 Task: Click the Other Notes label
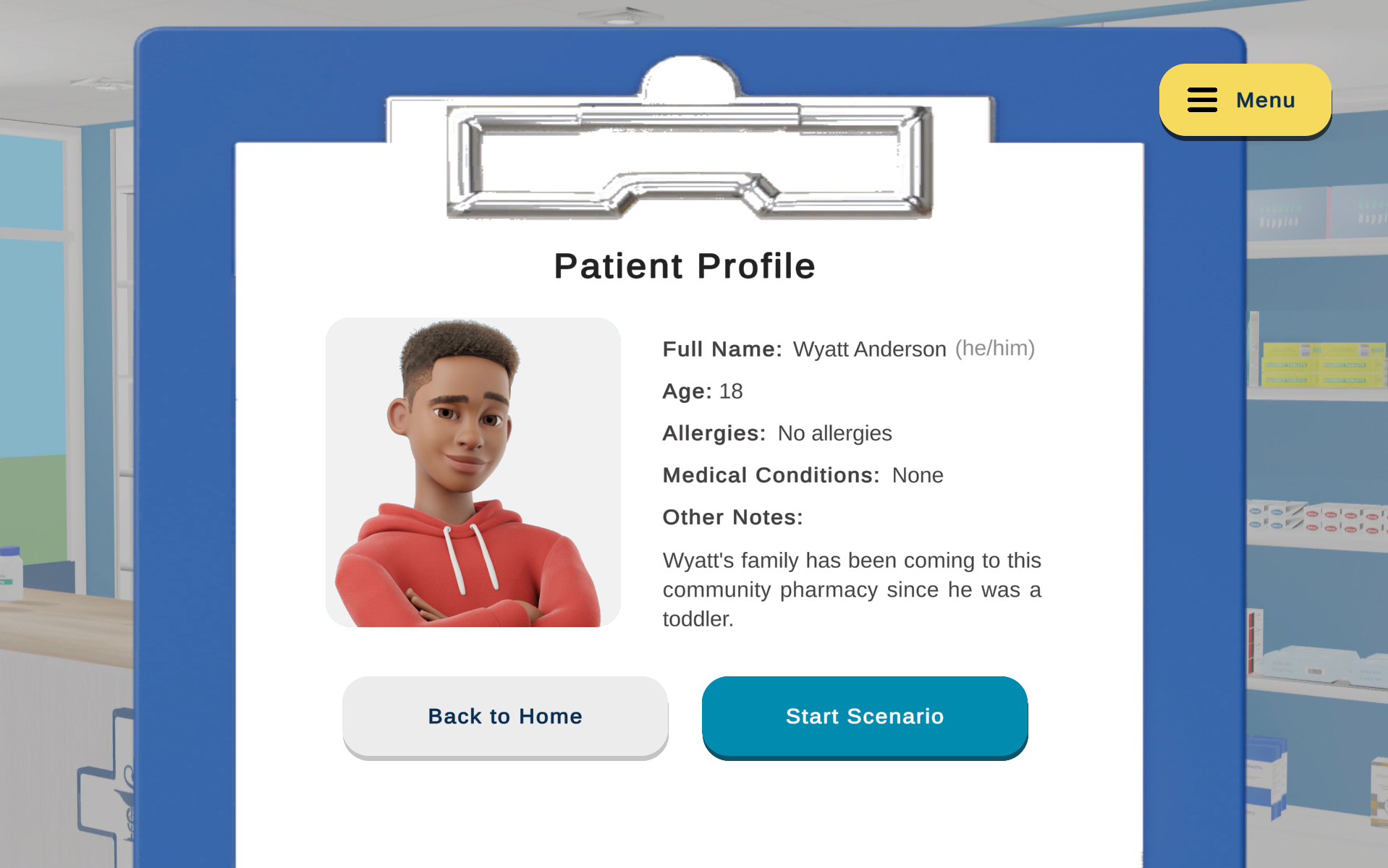pos(732,517)
